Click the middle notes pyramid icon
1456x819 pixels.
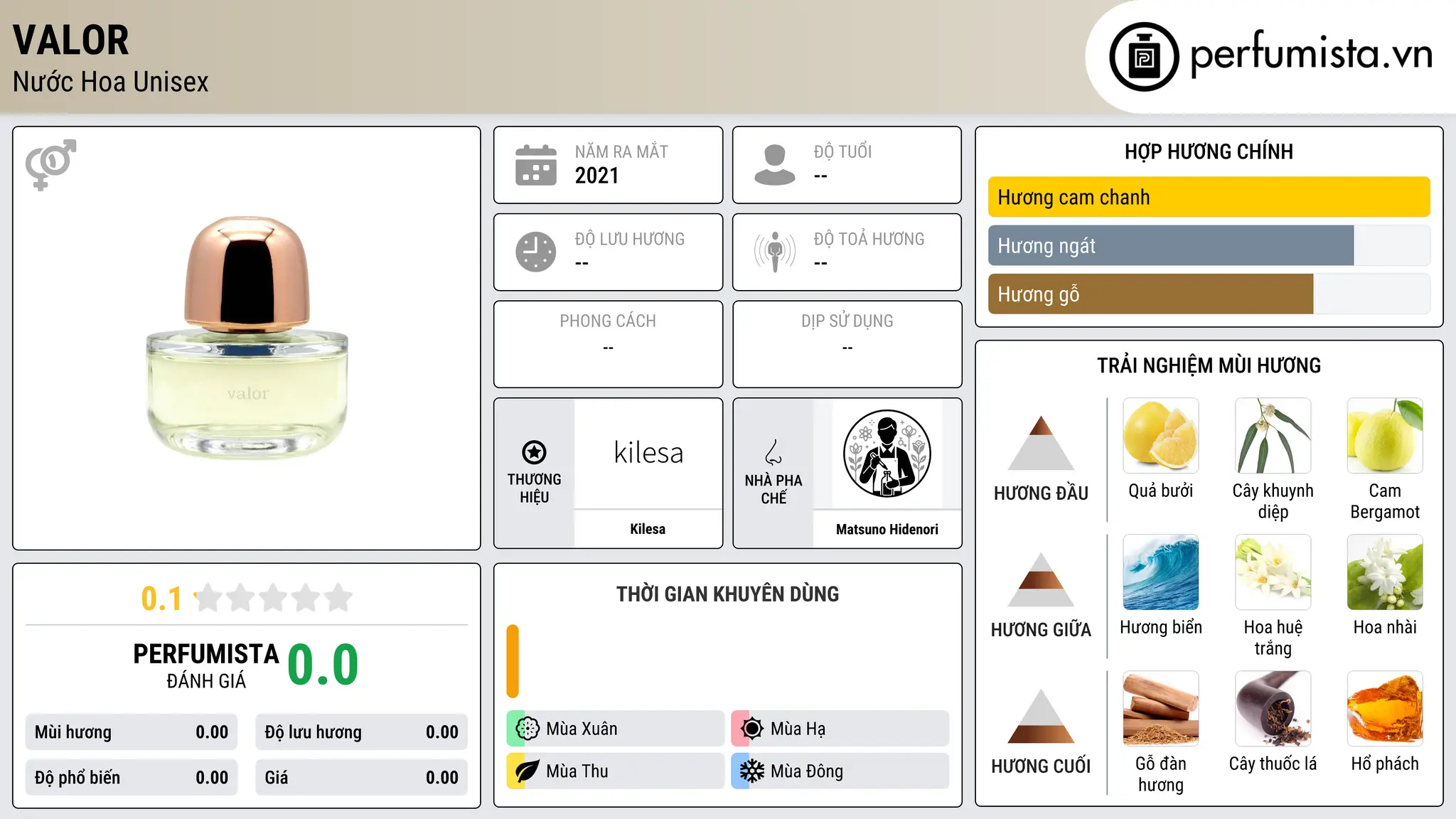tap(1041, 579)
